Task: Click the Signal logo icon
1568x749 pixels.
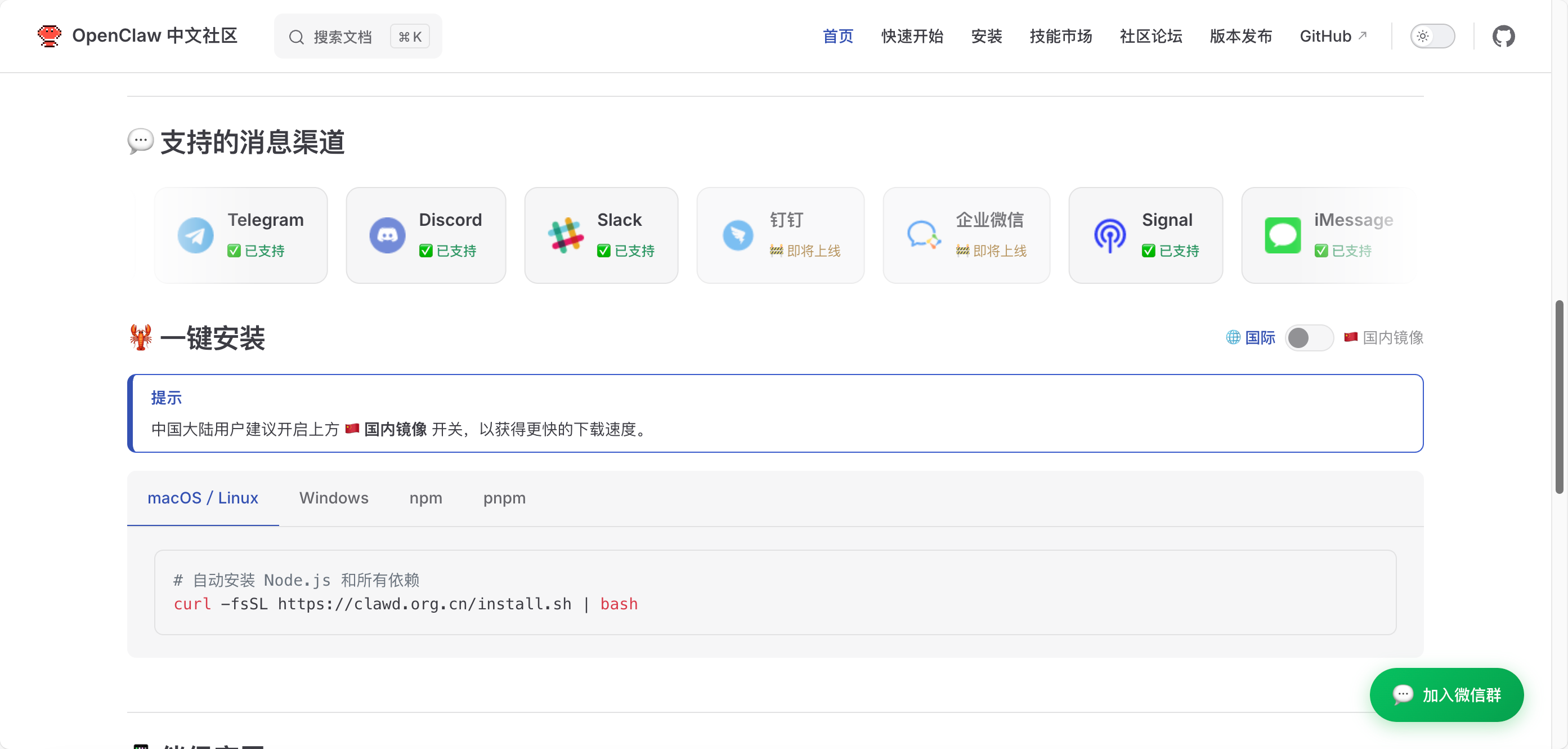Action: [x=1110, y=235]
